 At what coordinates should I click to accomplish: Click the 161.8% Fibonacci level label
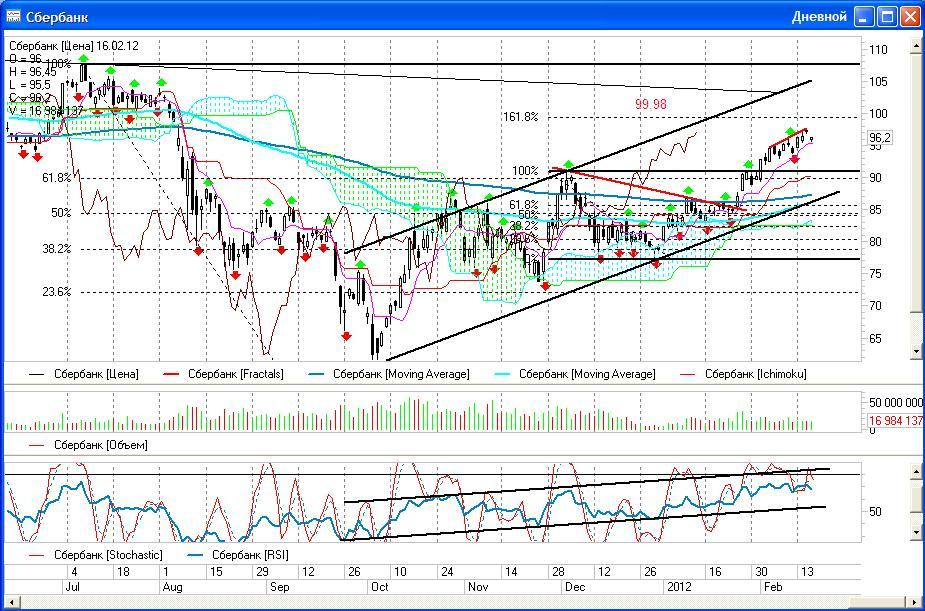click(x=520, y=117)
